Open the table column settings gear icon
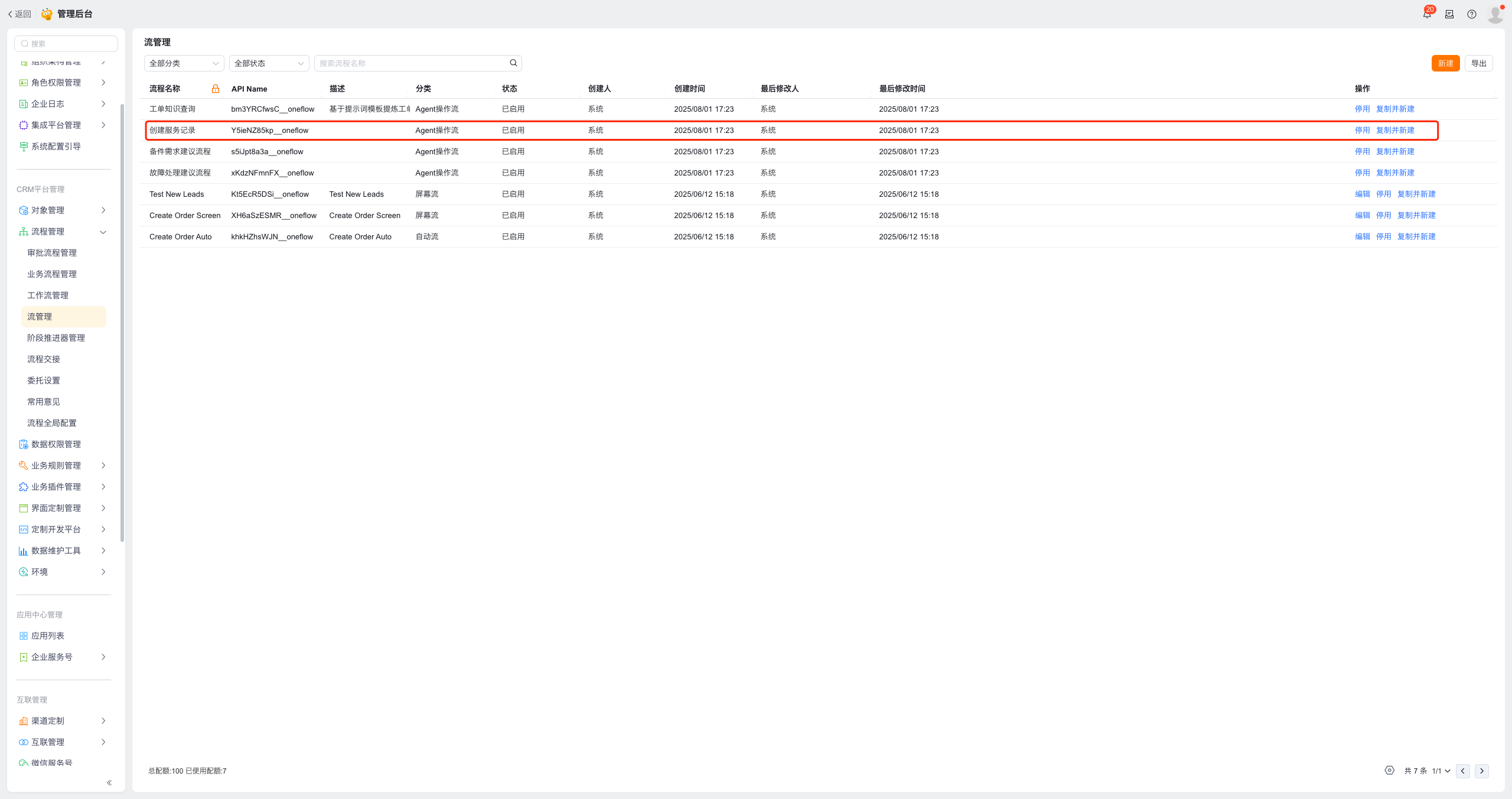This screenshot has width=1512, height=799. (x=1389, y=770)
